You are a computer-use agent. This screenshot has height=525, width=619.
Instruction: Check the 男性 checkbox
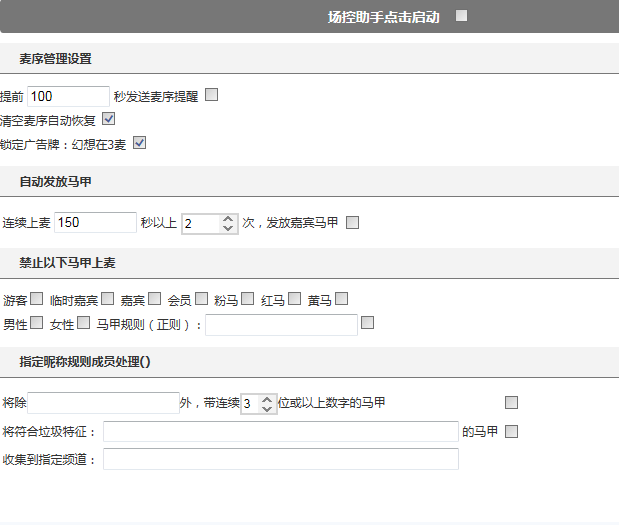(x=37, y=322)
